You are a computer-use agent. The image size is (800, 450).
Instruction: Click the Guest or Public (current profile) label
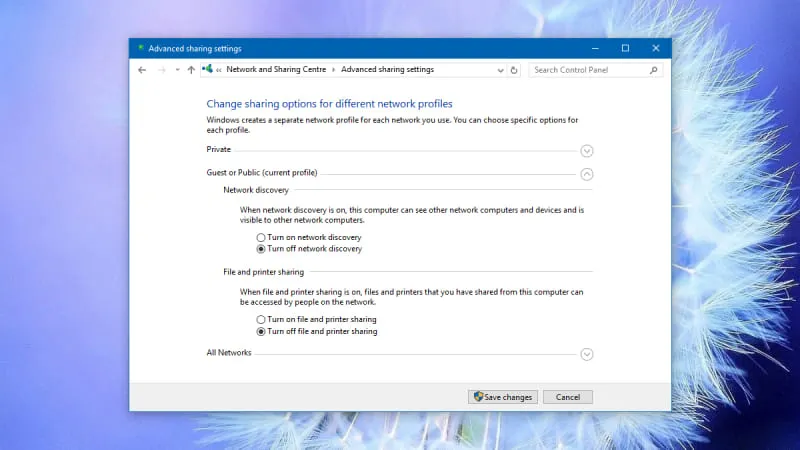click(x=262, y=172)
